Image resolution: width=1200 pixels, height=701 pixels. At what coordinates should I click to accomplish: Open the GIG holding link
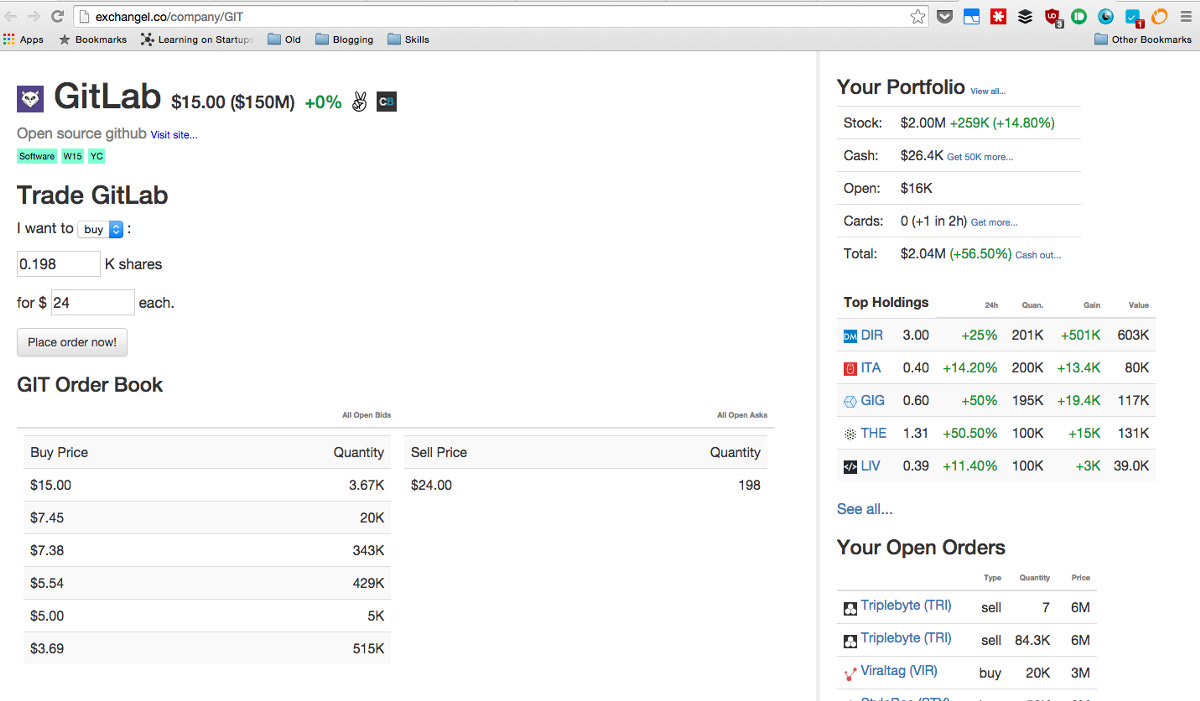[873, 400]
